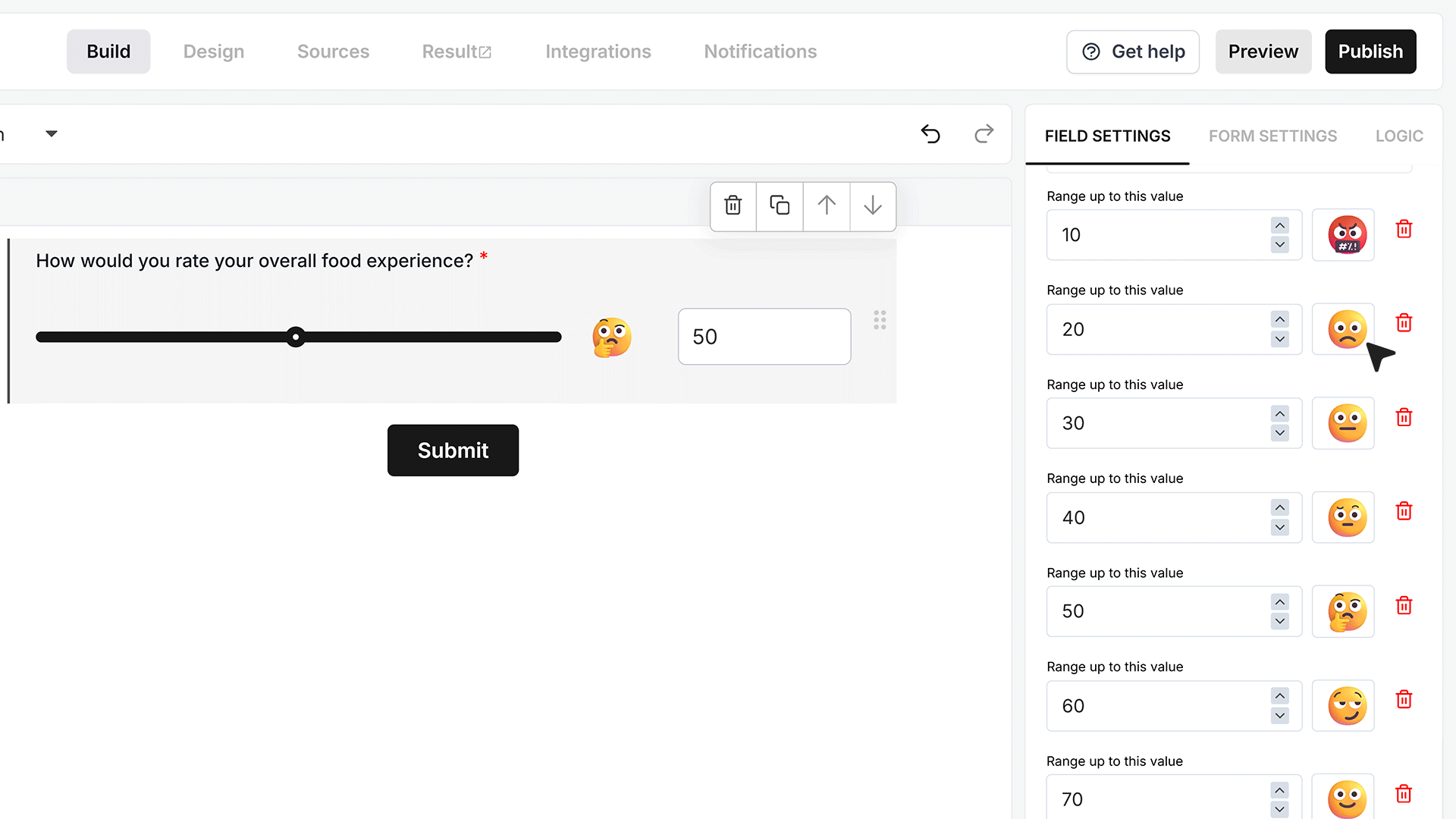Undo the last change

[x=930, y=134]
